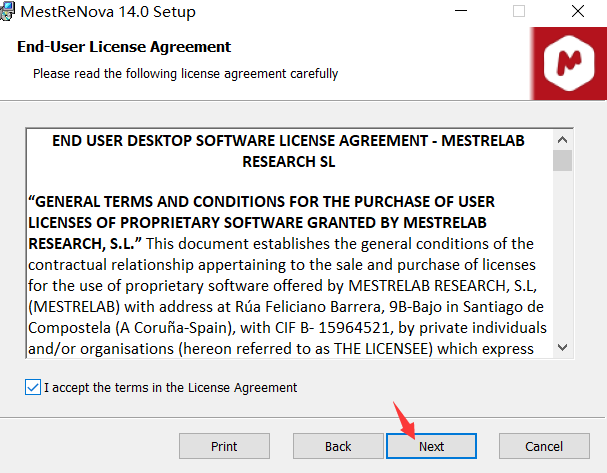Close the setup window
This screenshot has width=607, height=473.
tap(578, 11)
